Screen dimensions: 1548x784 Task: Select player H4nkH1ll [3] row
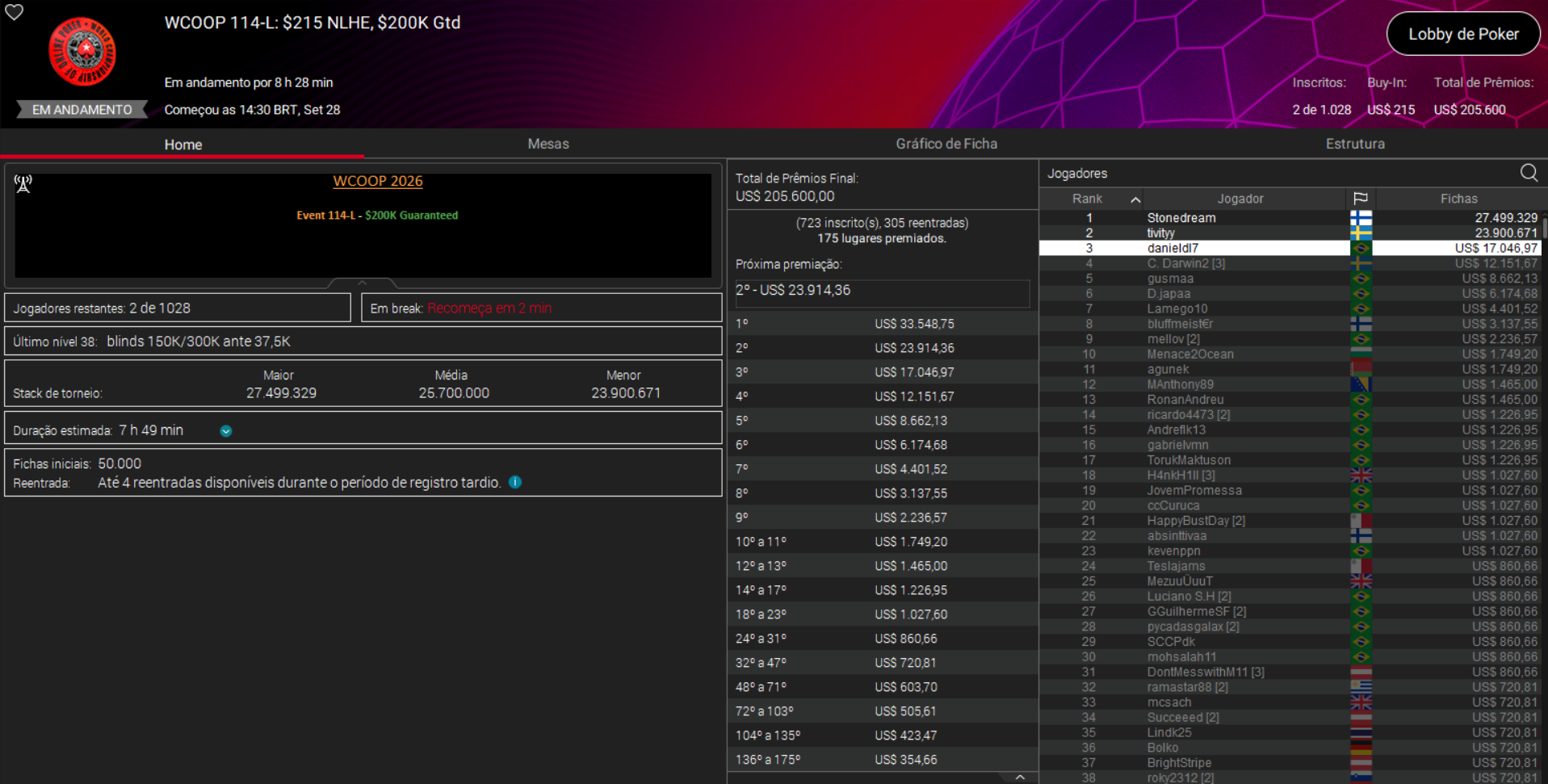pyautogui.click(x=1290, y=476)
